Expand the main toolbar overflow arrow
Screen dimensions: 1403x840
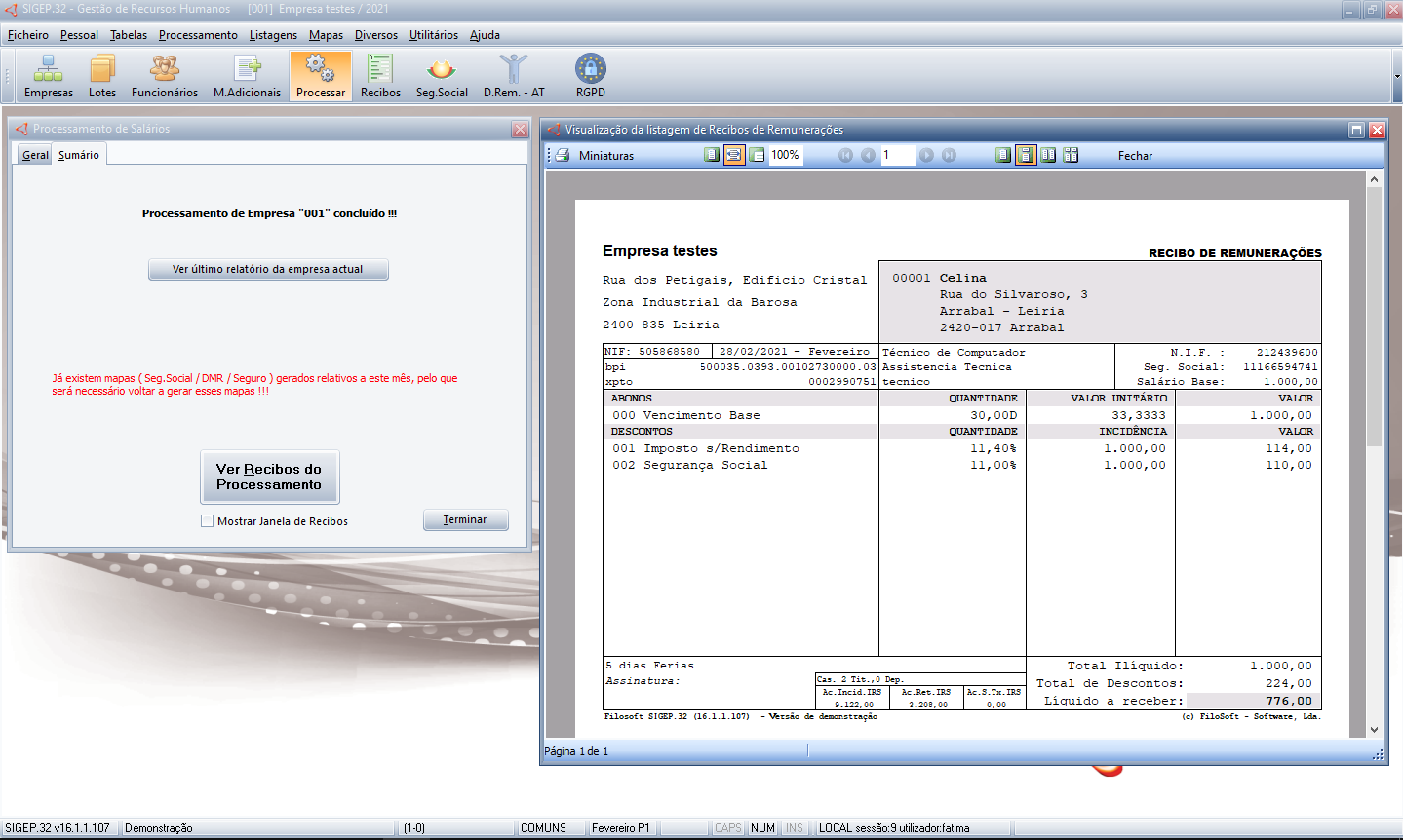[x=1396, y=76]
